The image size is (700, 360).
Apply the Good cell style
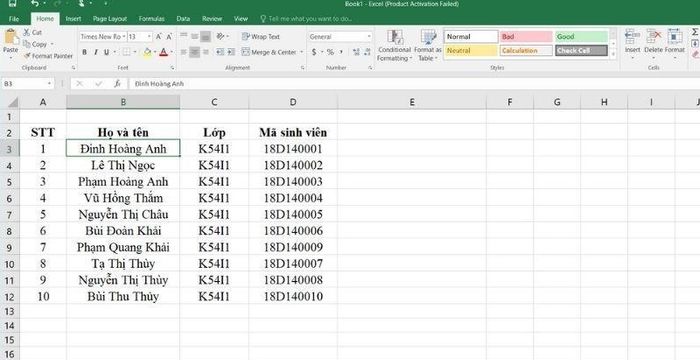(x=581, y=37)
